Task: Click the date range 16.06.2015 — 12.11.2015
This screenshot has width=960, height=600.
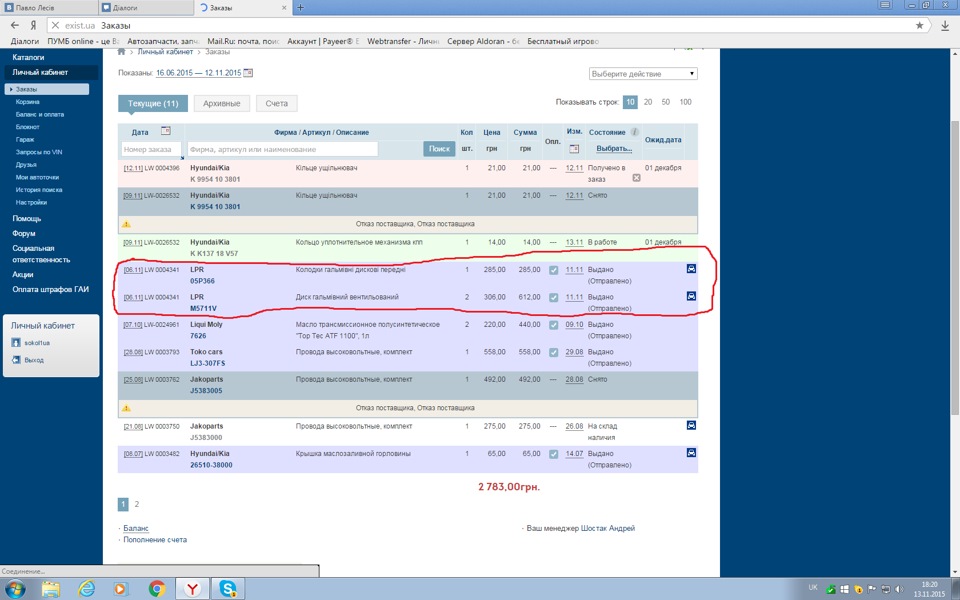Action: coord(198,73)
